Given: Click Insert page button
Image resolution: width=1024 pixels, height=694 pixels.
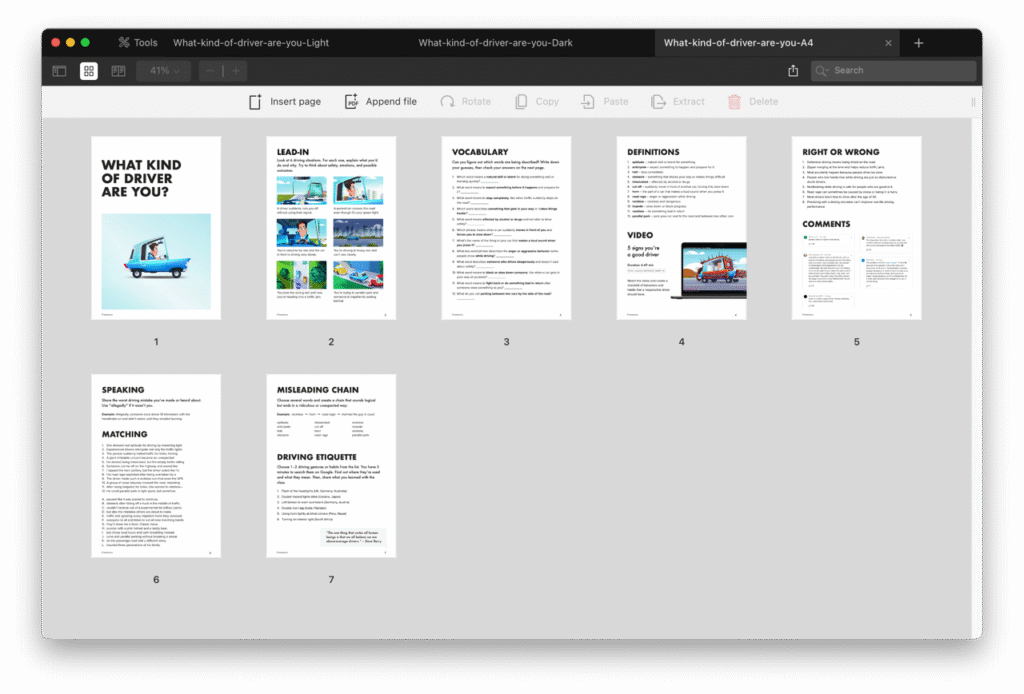Looking at the screenshot, I should tap(283, 102).
